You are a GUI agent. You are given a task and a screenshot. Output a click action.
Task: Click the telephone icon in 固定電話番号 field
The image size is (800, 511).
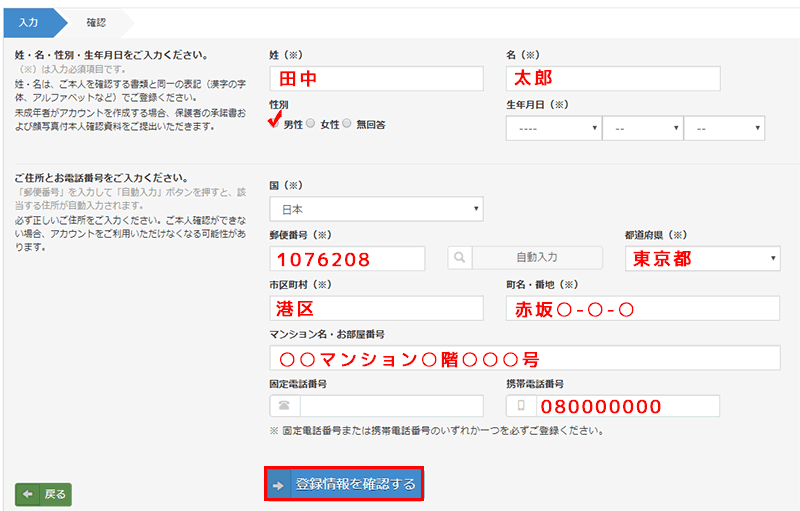click(285, 406)
